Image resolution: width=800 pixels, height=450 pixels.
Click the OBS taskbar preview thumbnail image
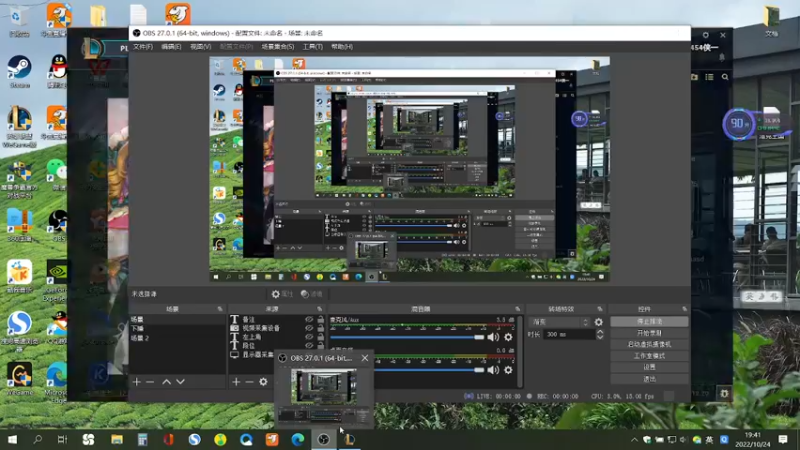pyautogui.click(x=323, y=395)
